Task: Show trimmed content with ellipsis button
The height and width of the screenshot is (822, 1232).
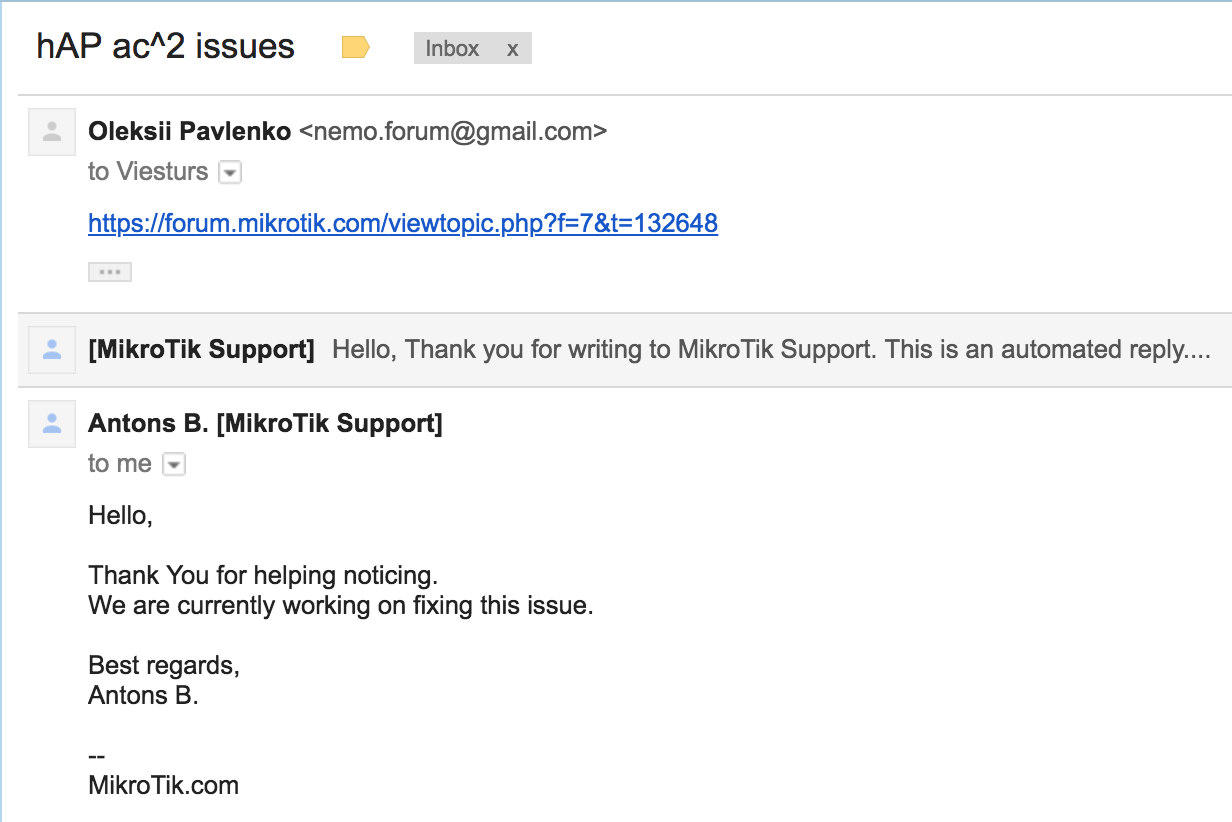Action: tap(110, 272)
